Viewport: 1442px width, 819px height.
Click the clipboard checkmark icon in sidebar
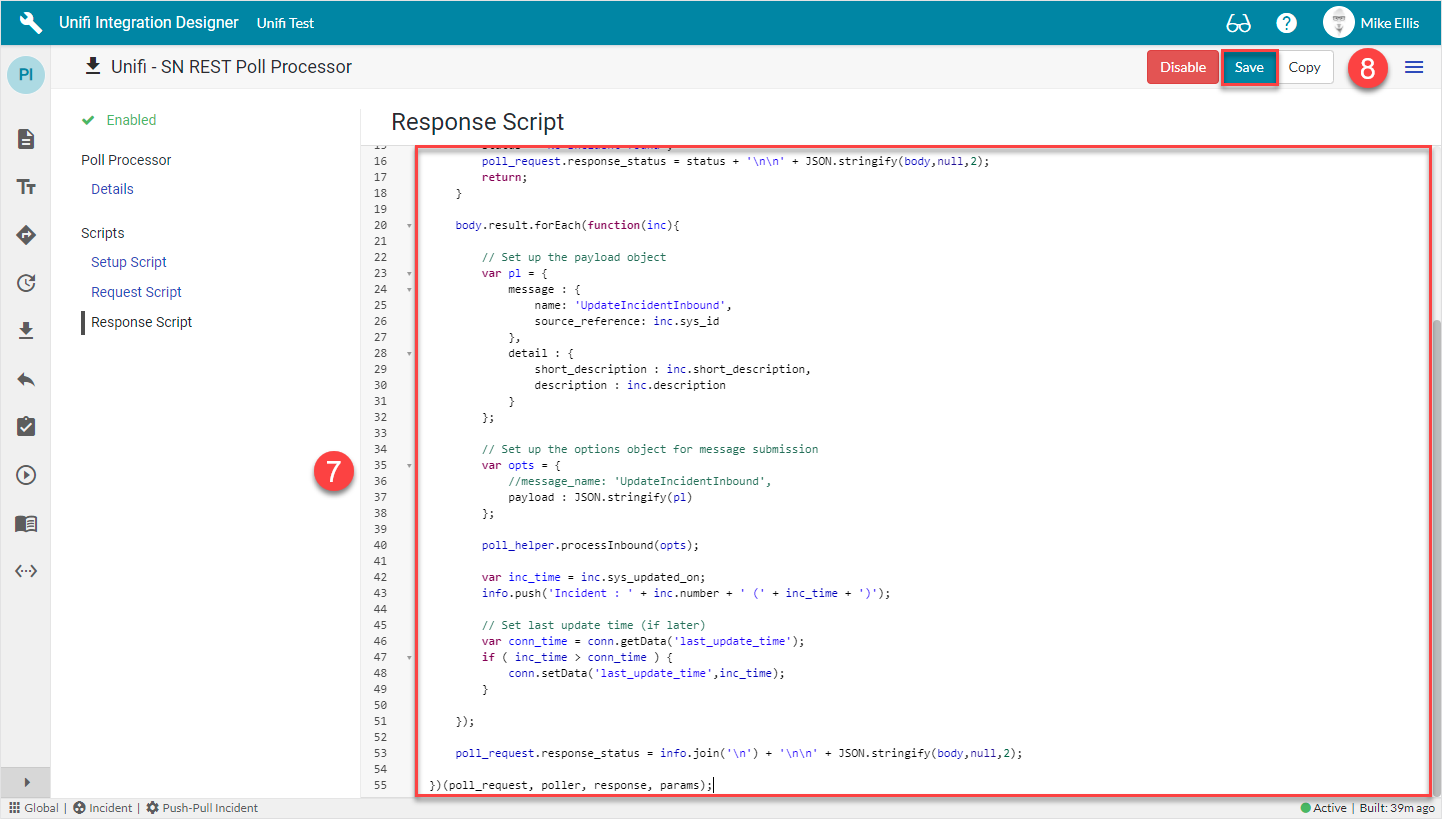pos(26,427)
